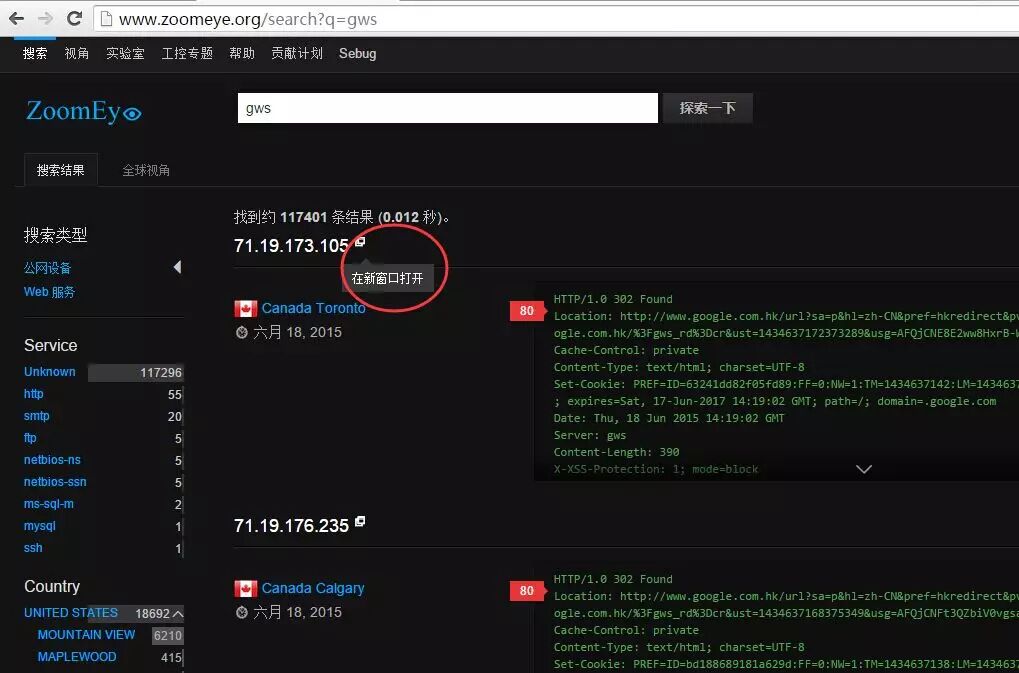Open the 贡献计划 nav item

click(x=297, y=53)
